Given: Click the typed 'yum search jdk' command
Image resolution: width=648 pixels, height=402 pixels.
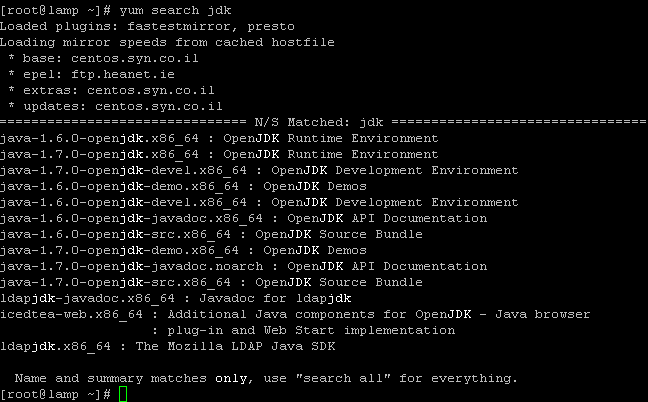Looking at the screenshot, I should [x=175, y=10].
